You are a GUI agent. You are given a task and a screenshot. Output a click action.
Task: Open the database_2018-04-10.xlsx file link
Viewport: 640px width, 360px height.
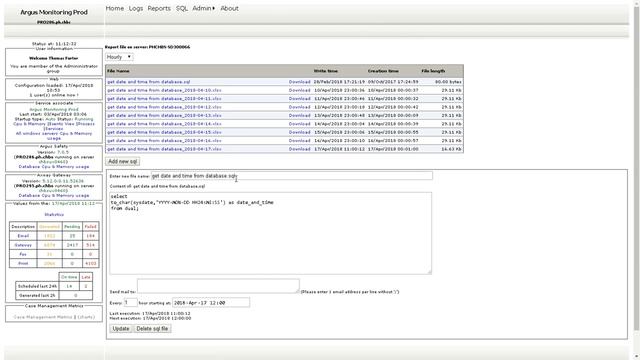click(x=164, y=90)
